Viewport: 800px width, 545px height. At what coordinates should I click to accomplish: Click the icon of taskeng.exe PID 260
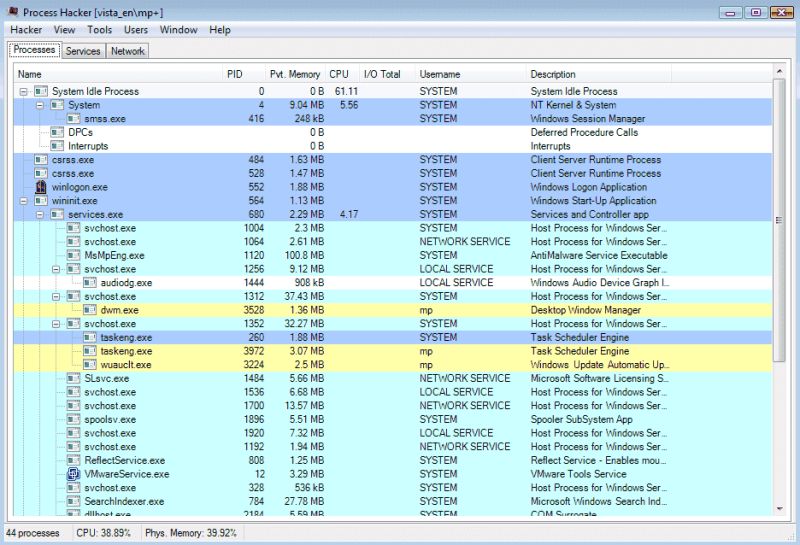click(90, 337)
